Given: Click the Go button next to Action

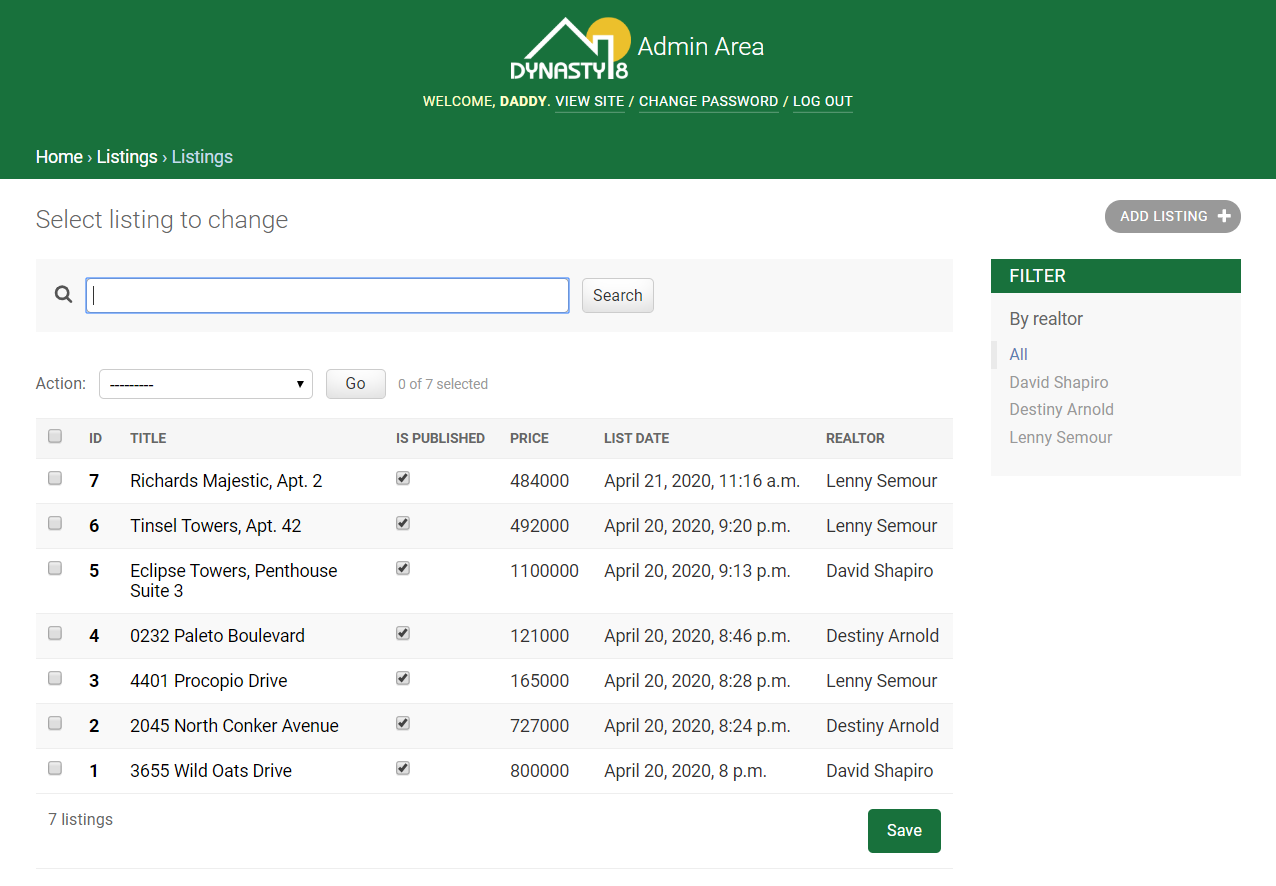Looking at the screenshot, I should tap(355, 383).
